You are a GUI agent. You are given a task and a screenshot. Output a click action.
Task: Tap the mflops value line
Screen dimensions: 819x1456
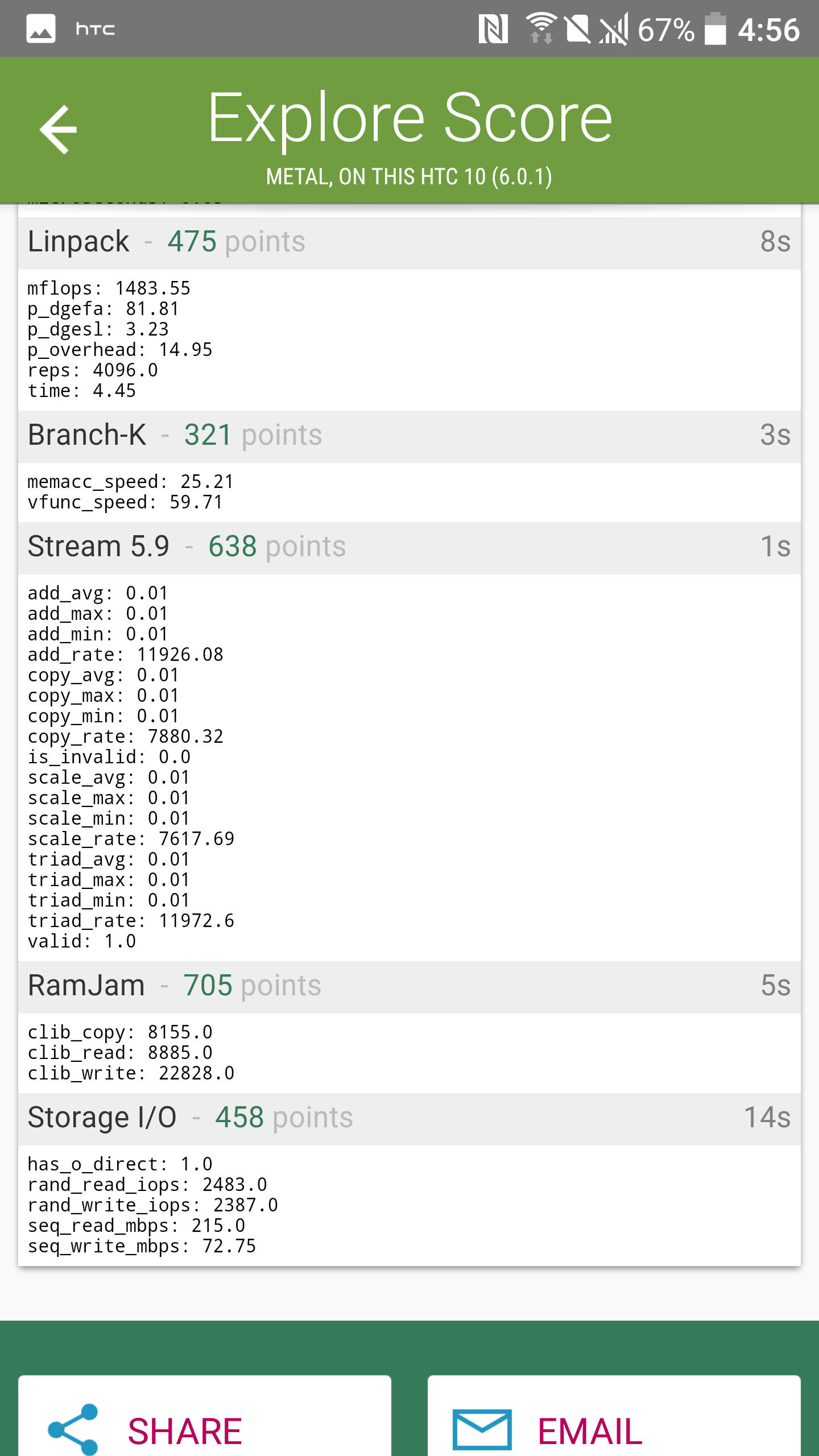109,288
